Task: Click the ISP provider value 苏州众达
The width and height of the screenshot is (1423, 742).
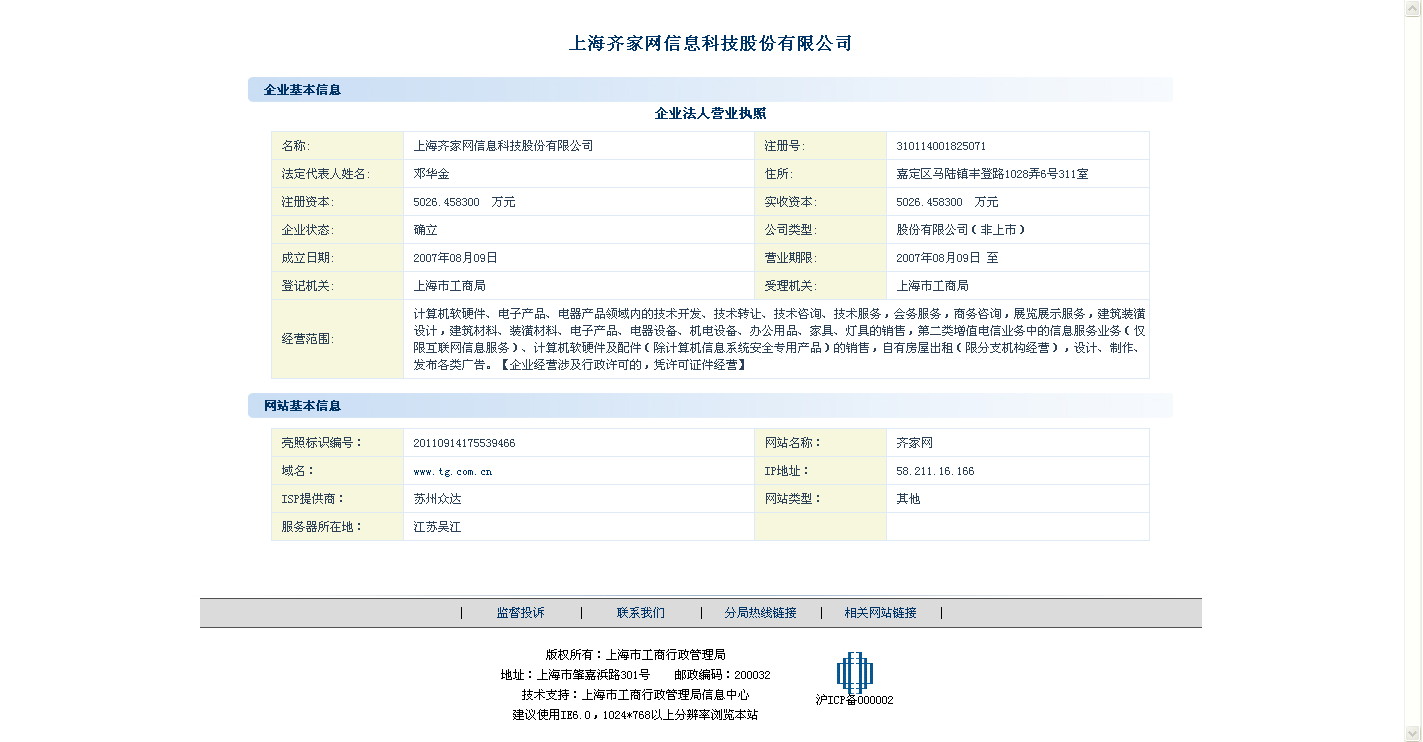Action: [438, 499]
